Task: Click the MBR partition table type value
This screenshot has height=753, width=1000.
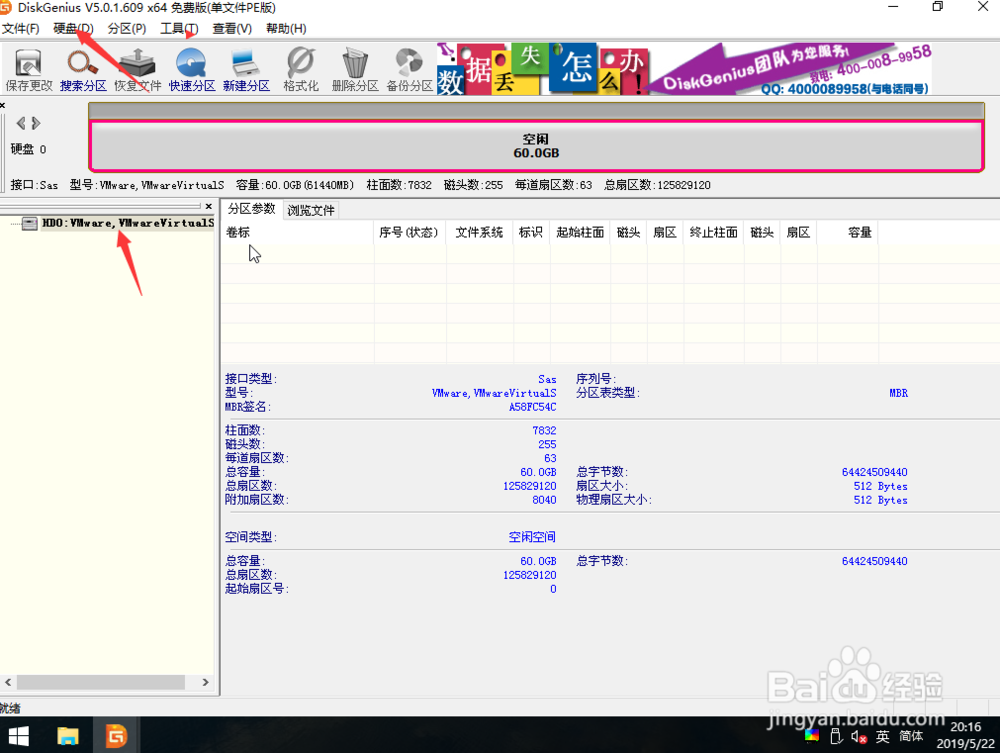Action: pyautogui.click(x=898, y=393)
